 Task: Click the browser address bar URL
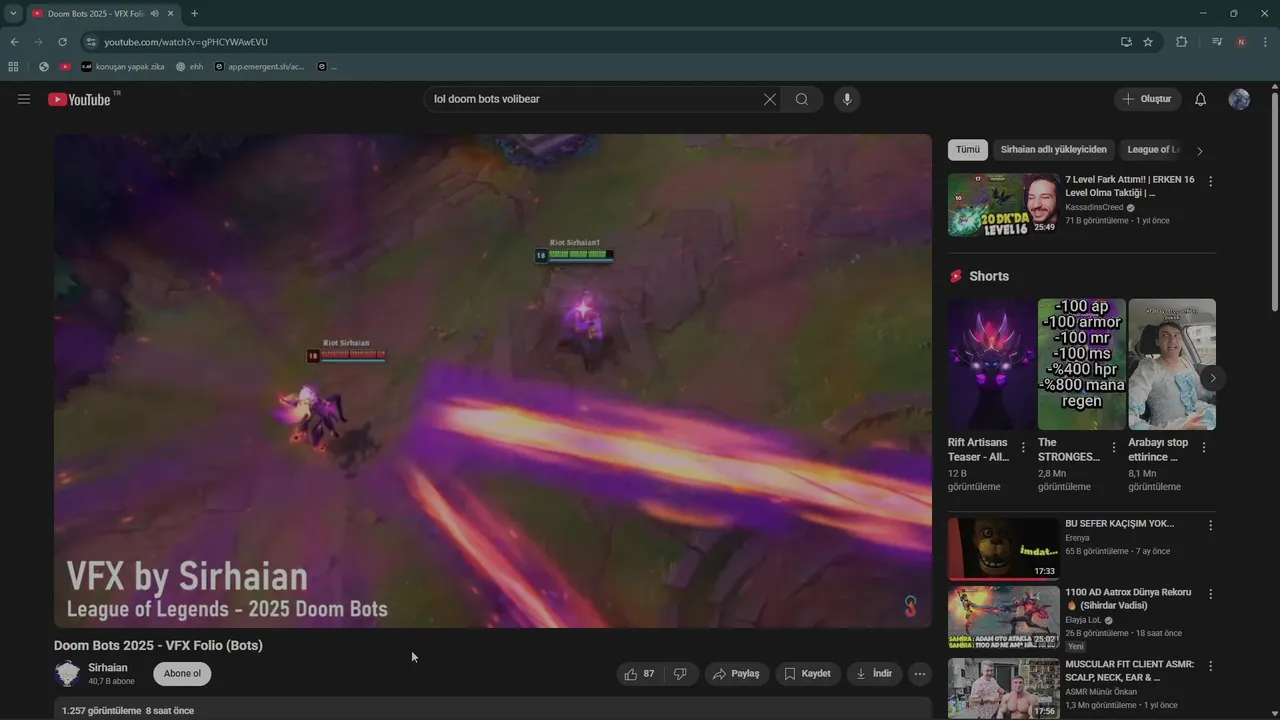coord(186,42)
